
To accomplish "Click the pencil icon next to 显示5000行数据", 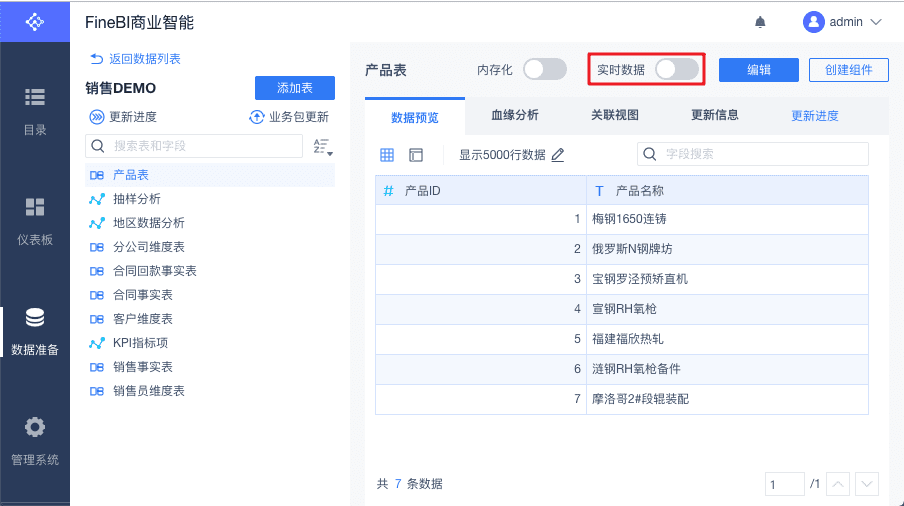I will [558, 155].
